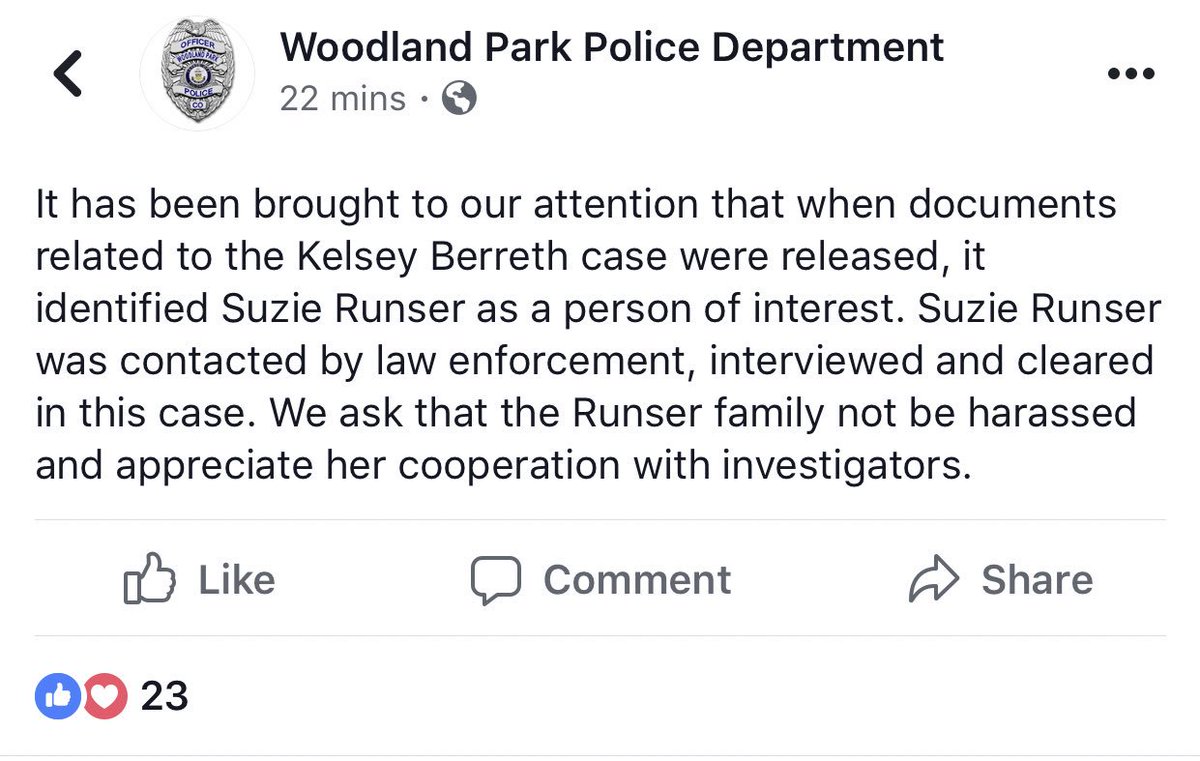Image resolution: width=1200 pixels, height=761 pixels.
Task: Click the globe public privacy icon
Action: (459, 99)
